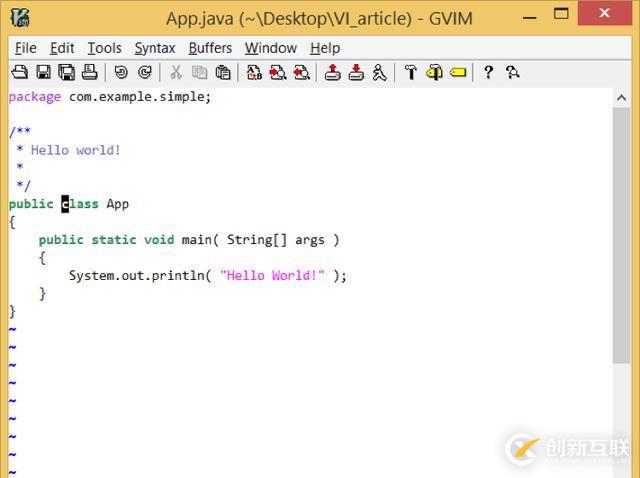Screen dimensions: 640x478
Task: Open the Window menu
Action: pyautogui.click(x=270, y=48)
